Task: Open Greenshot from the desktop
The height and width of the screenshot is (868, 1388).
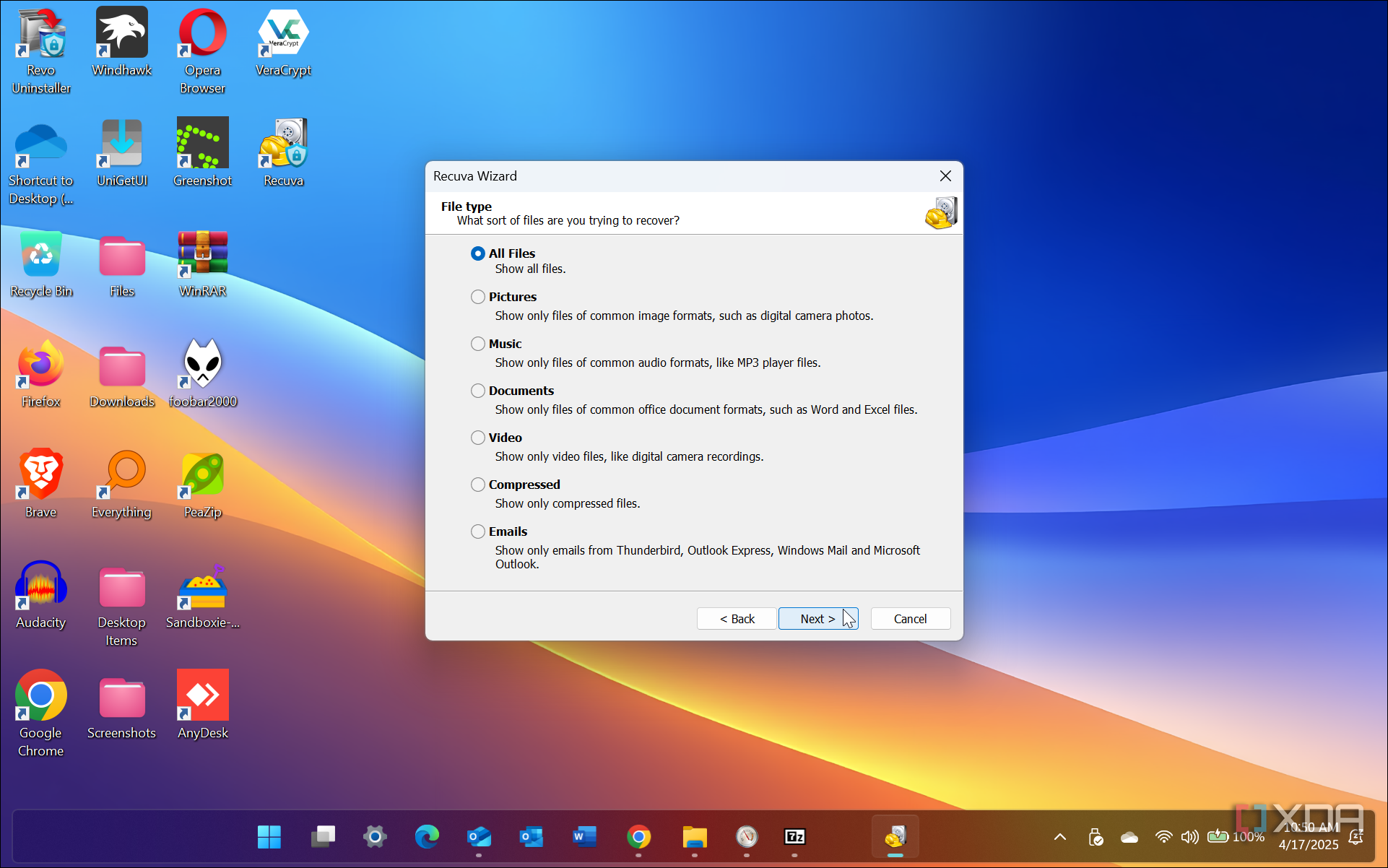Action: 203,152
